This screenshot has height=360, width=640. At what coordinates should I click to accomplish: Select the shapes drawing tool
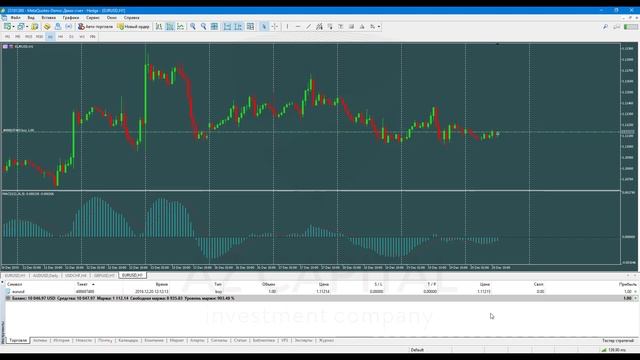[362, 27]
